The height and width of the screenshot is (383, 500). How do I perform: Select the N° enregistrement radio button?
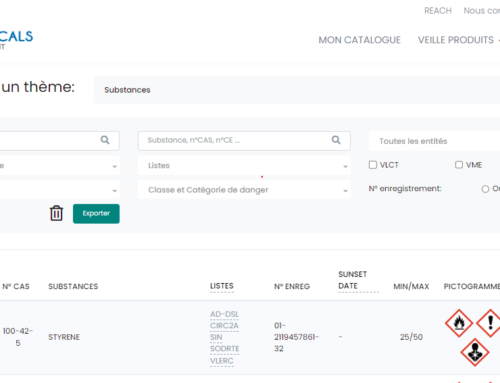[485, 189]
